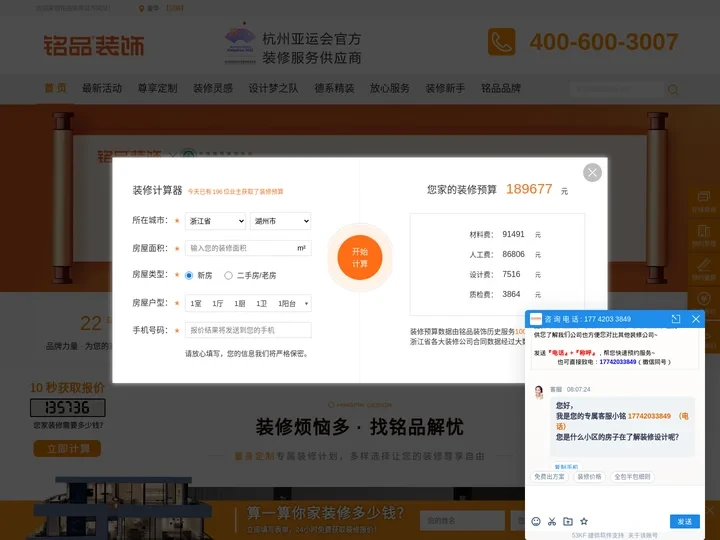This screenshot has height=540, width=720.
Task: Open the 湖州市 city dropdown
Action: coord(281,221)
